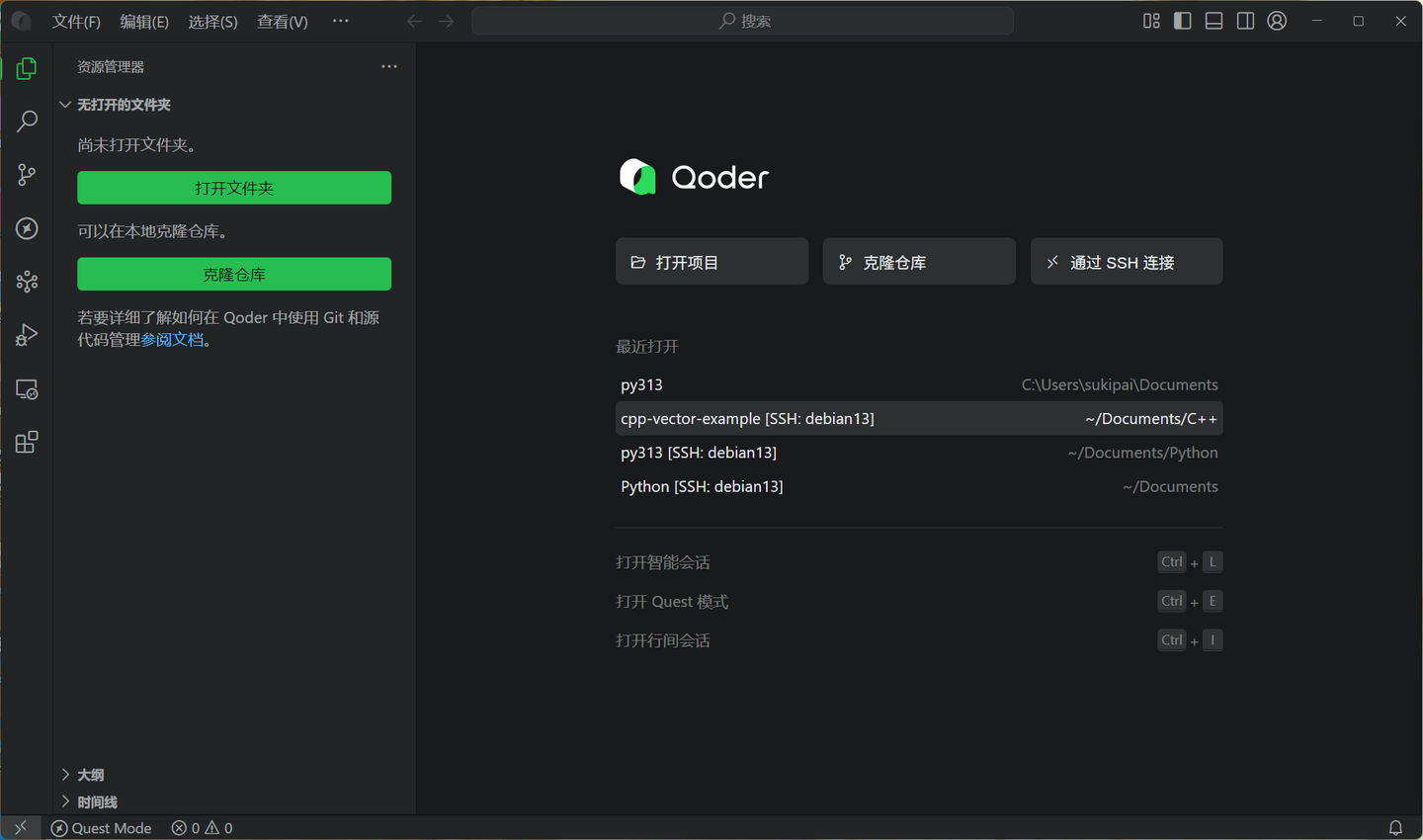Toggle the bottom panel visibility
This screenshot has width=1423, height=840.
[x=1214, y=21]
